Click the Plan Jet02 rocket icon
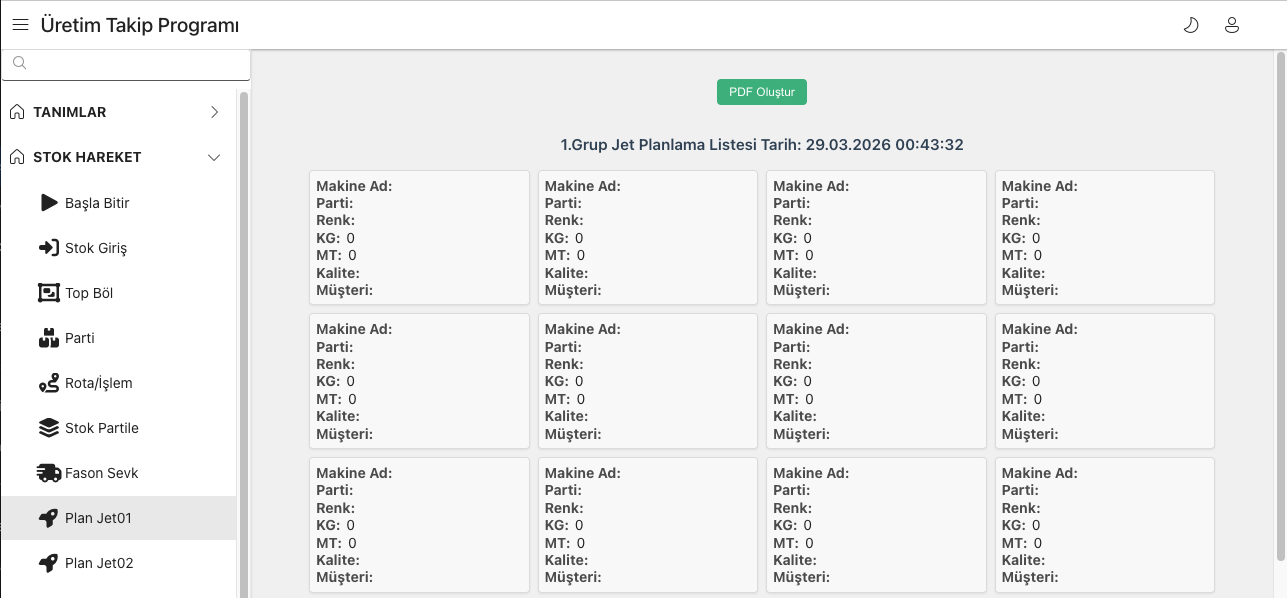The width and height of the screenshot is (1287, 598). [x=49, y=563]
